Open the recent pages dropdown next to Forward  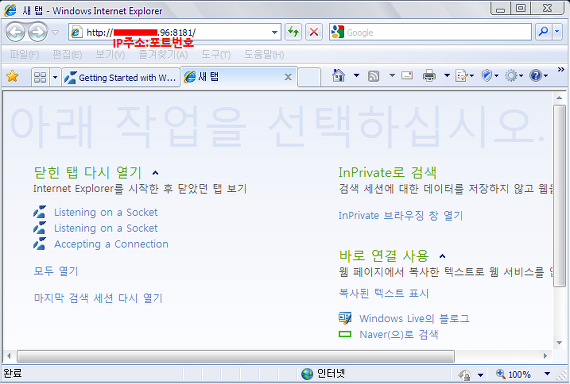click(x=55, y=33)
